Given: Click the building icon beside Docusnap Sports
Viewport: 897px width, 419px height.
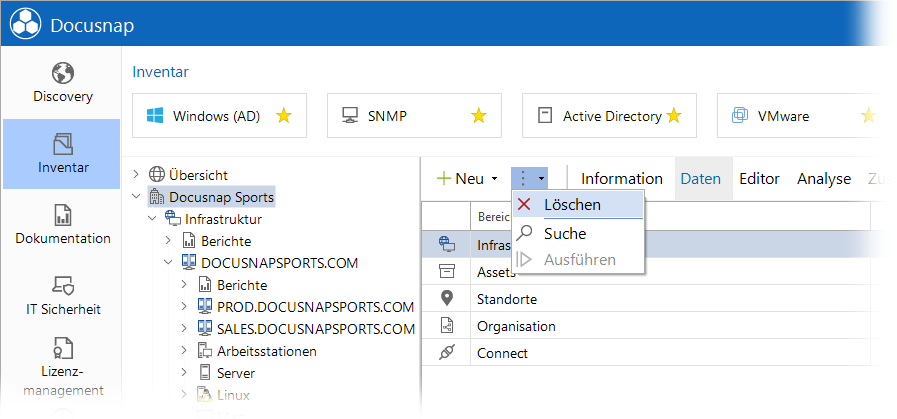Looking at the screenshot, I should [156, 197].
